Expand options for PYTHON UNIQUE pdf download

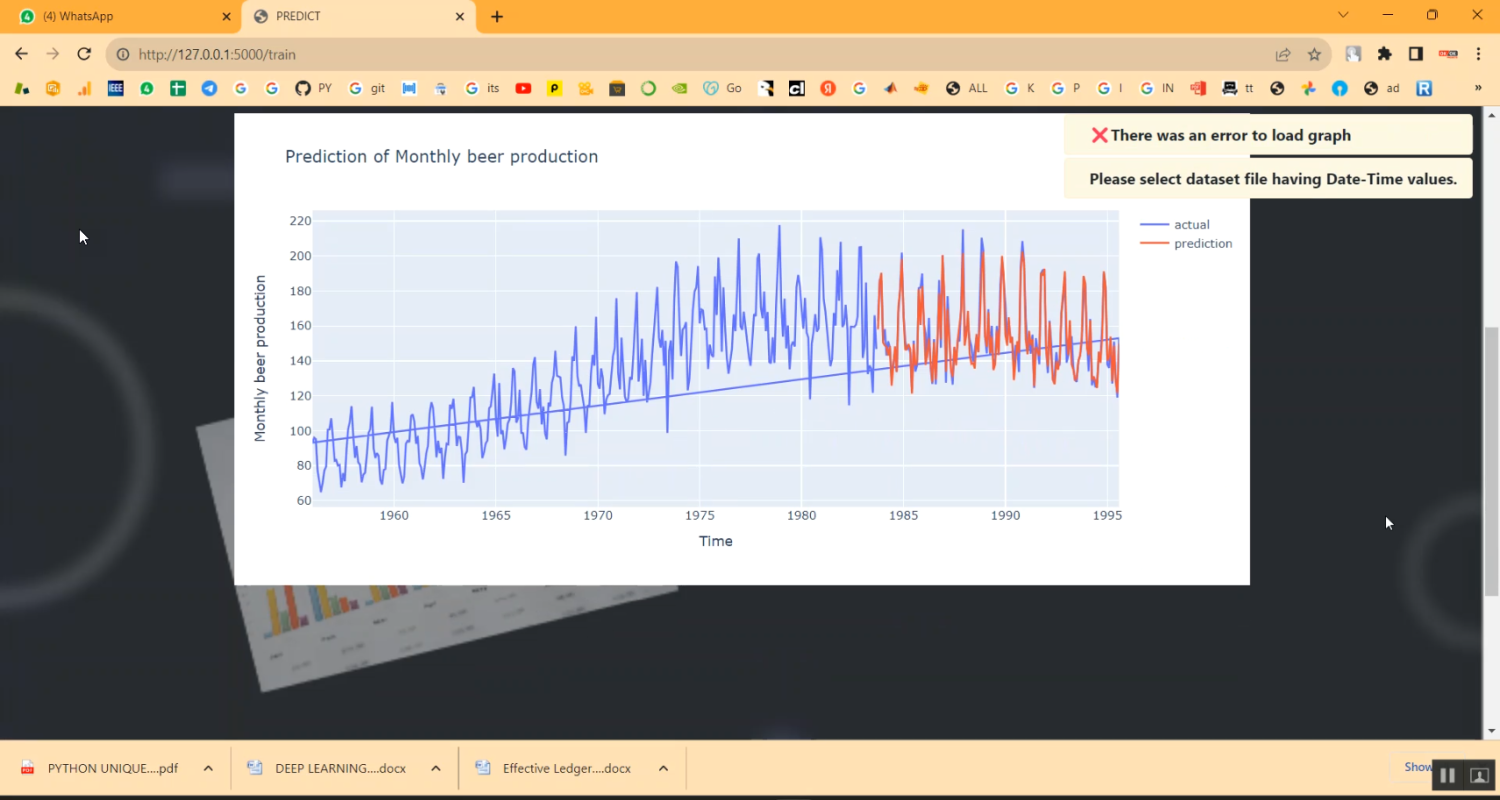208,768
